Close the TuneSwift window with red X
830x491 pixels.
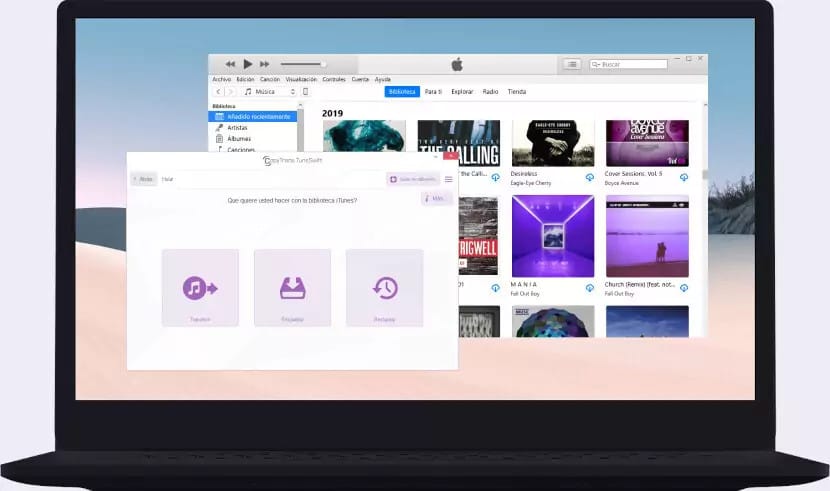click(451, 156)
